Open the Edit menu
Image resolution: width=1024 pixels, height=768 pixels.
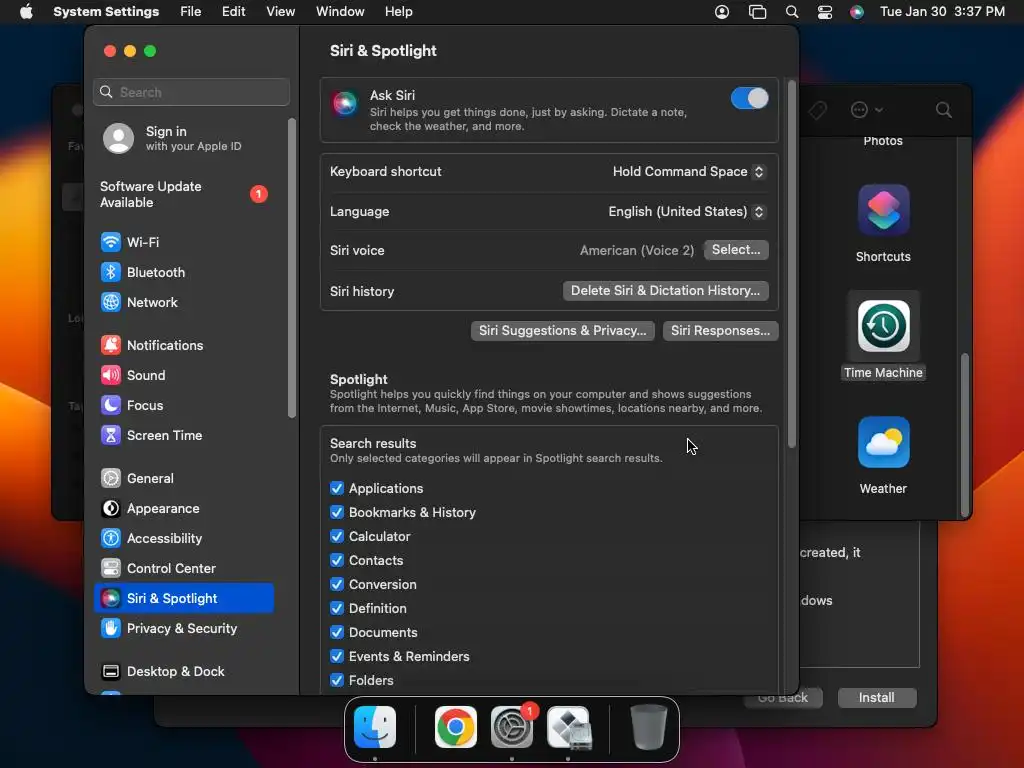tap(233, 12)
